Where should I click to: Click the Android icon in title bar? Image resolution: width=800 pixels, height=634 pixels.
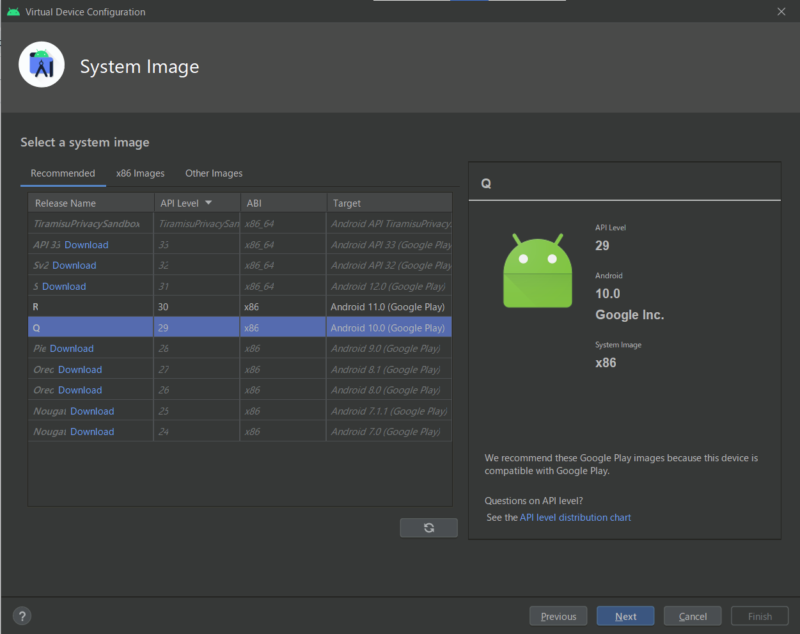coord(13,12)
